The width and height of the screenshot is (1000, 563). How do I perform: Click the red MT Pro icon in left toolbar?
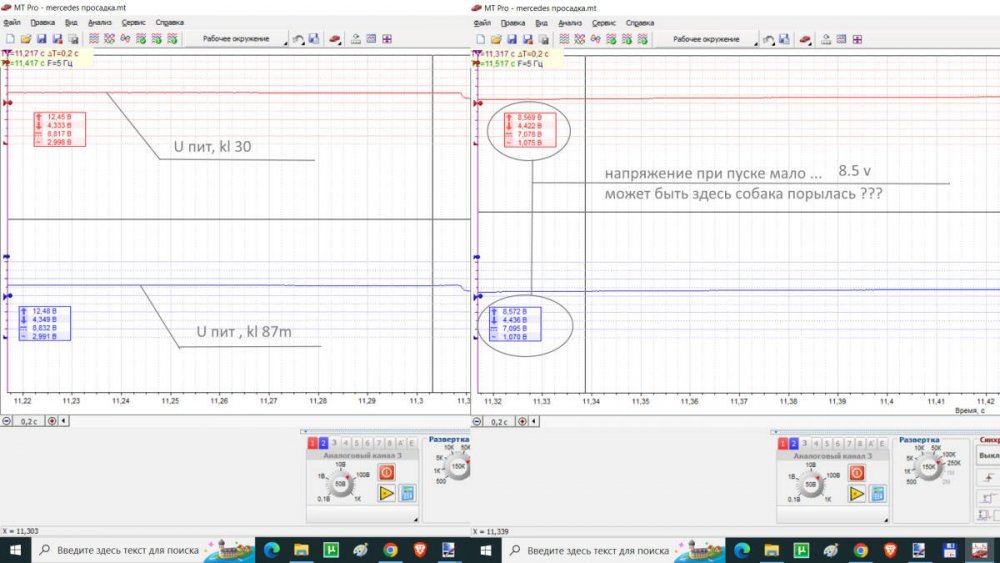(x=334, y=39)
